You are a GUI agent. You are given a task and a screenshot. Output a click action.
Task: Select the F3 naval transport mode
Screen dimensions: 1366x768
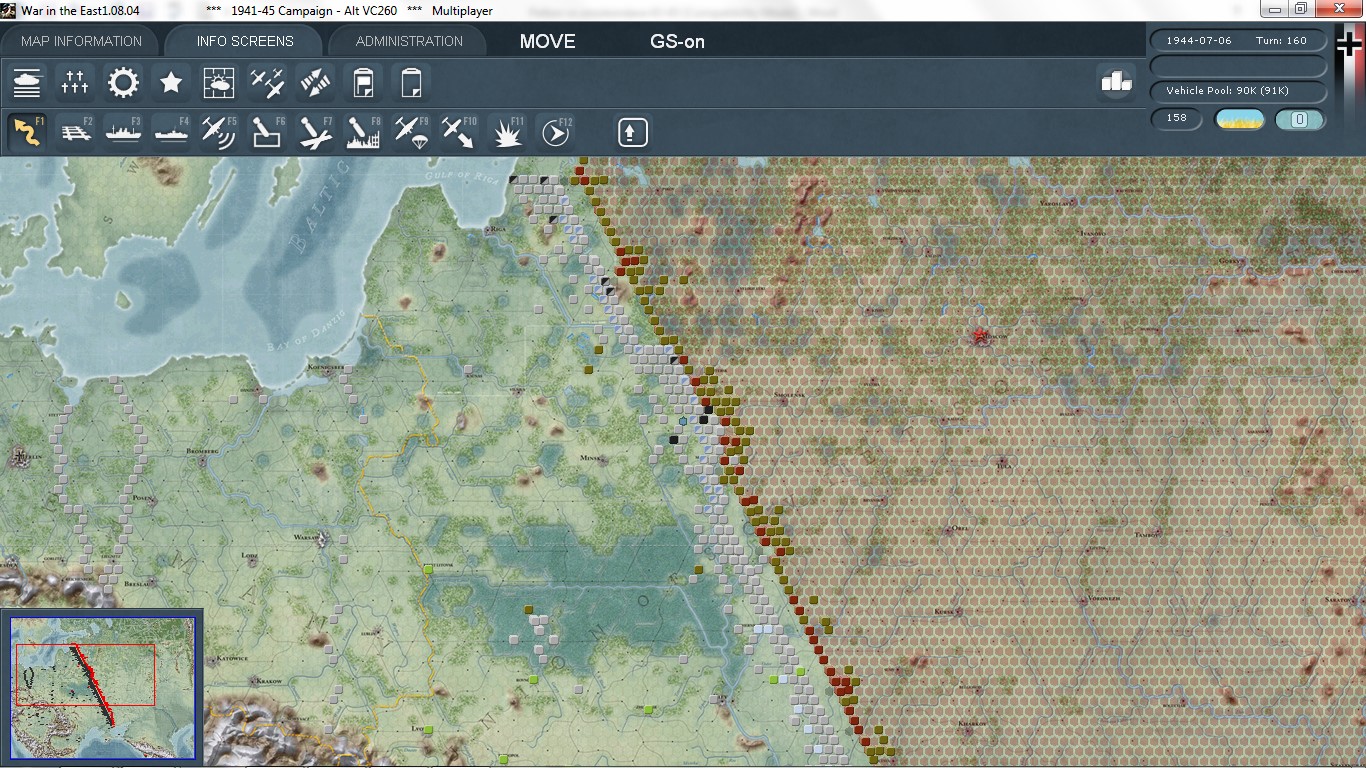pyautogui.click(x=123, y=132)
